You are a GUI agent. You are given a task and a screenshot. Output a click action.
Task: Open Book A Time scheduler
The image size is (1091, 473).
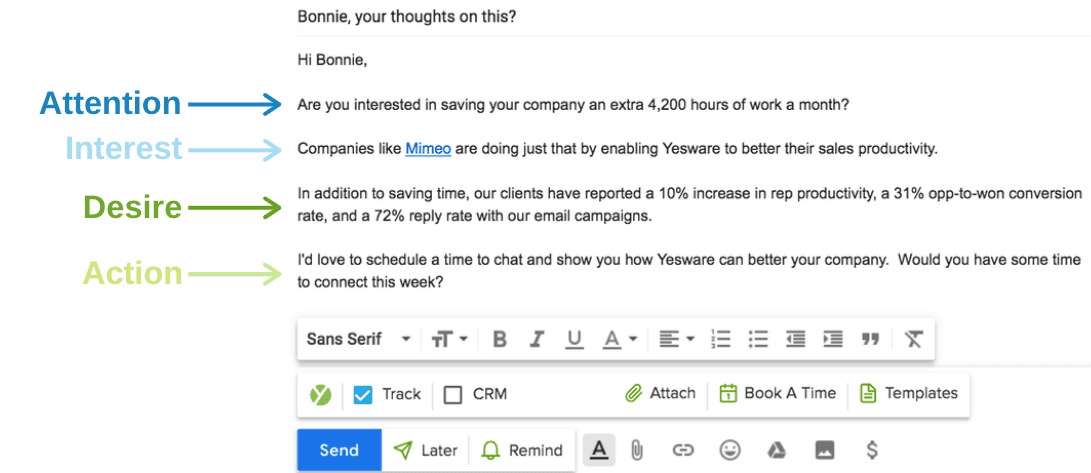pos(777,394)
